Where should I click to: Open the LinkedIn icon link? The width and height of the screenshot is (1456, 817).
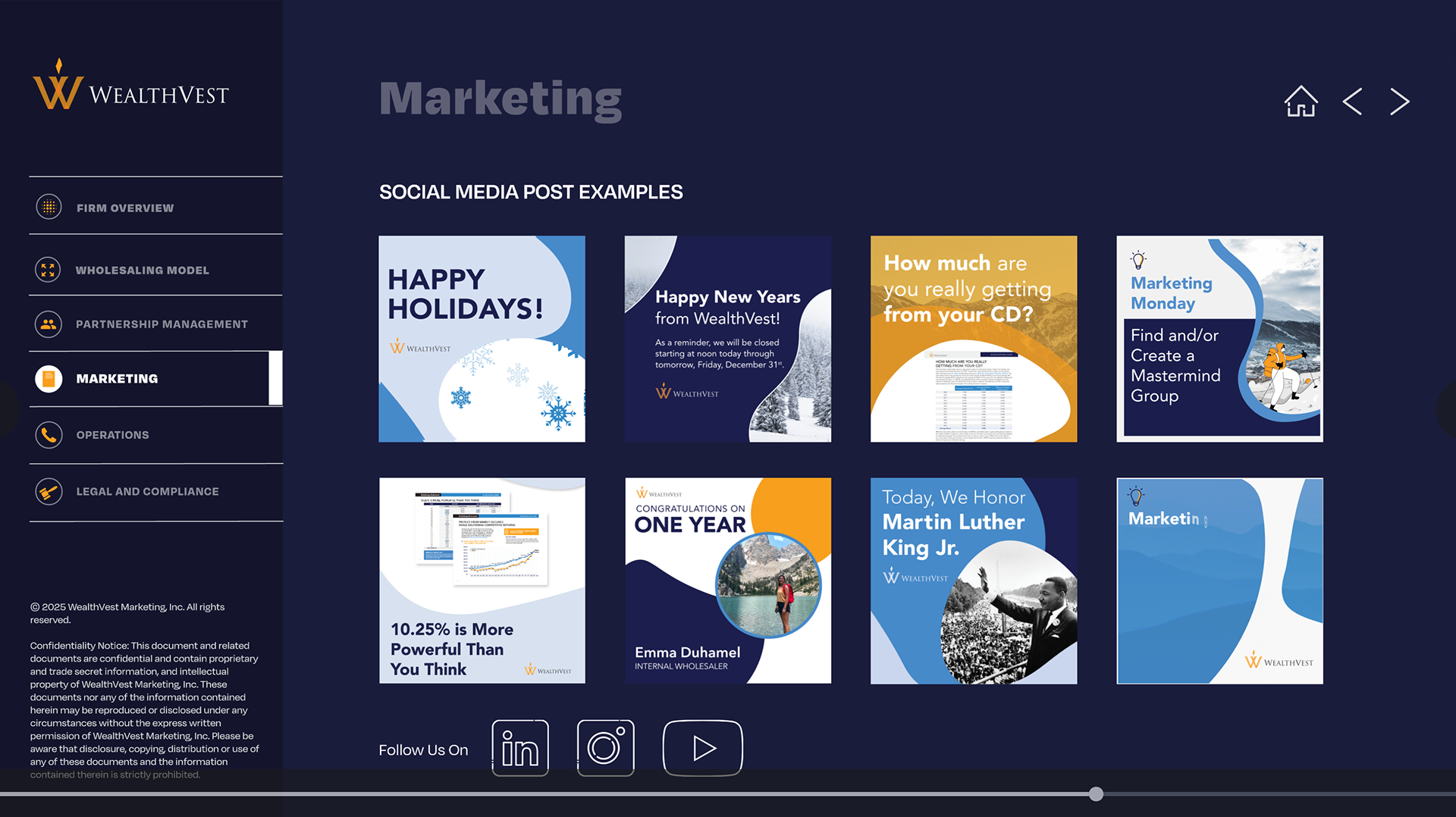pos(520,748)
